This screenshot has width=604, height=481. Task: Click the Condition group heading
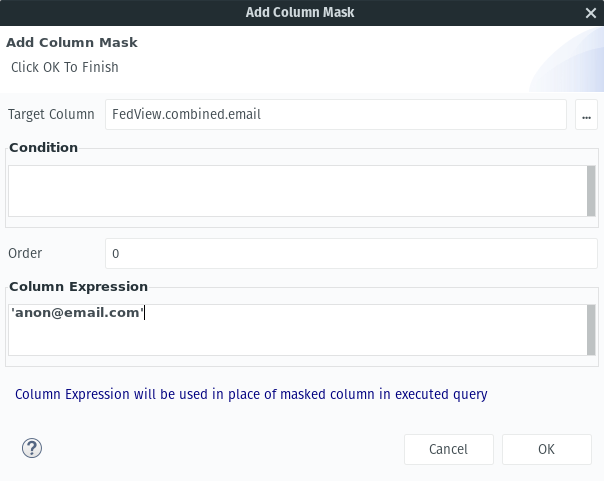[44, 147]
